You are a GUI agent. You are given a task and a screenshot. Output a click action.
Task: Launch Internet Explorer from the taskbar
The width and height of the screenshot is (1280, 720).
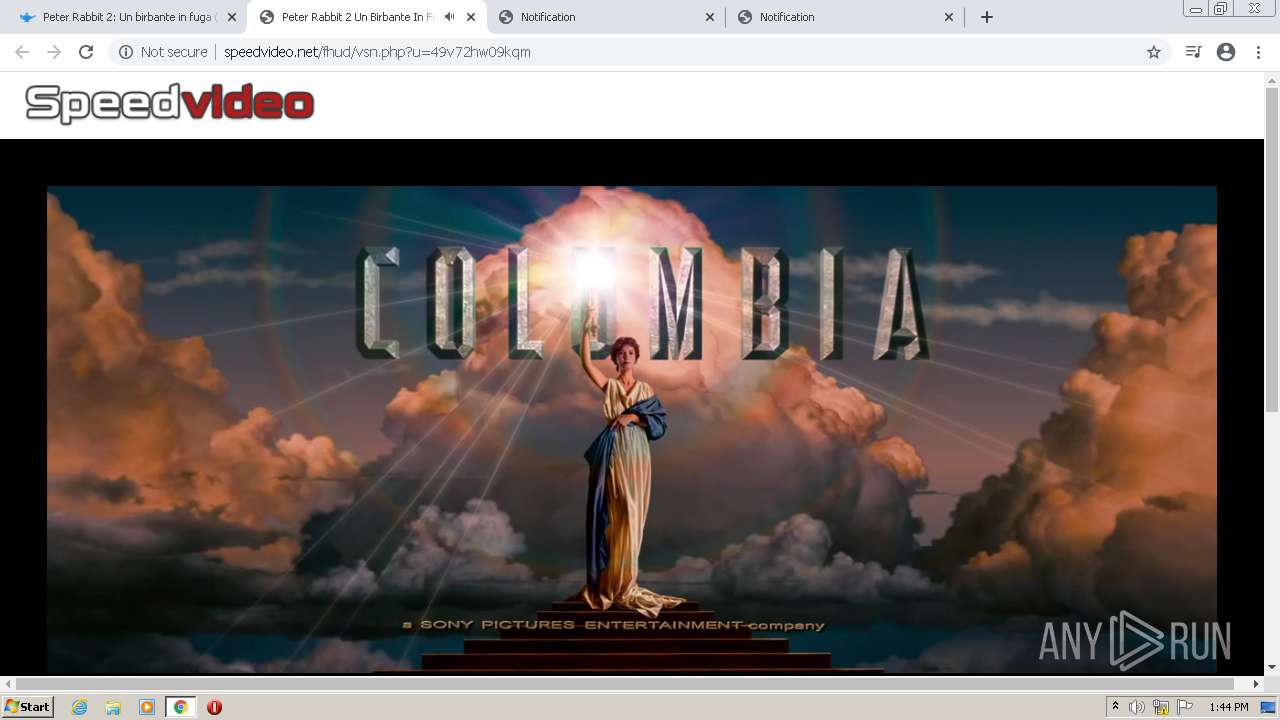click(x=79, y=707)
